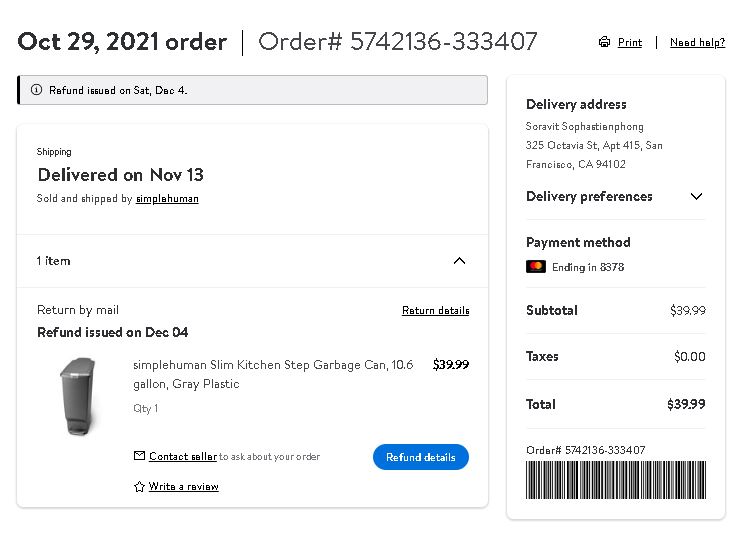
Task: Click the info icon in refund banner
Action: (x=36, y=90)
